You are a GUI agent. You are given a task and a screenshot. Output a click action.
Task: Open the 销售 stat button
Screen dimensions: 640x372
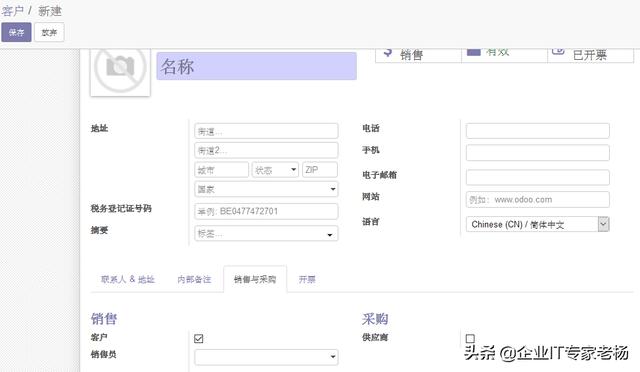[418, 55]
